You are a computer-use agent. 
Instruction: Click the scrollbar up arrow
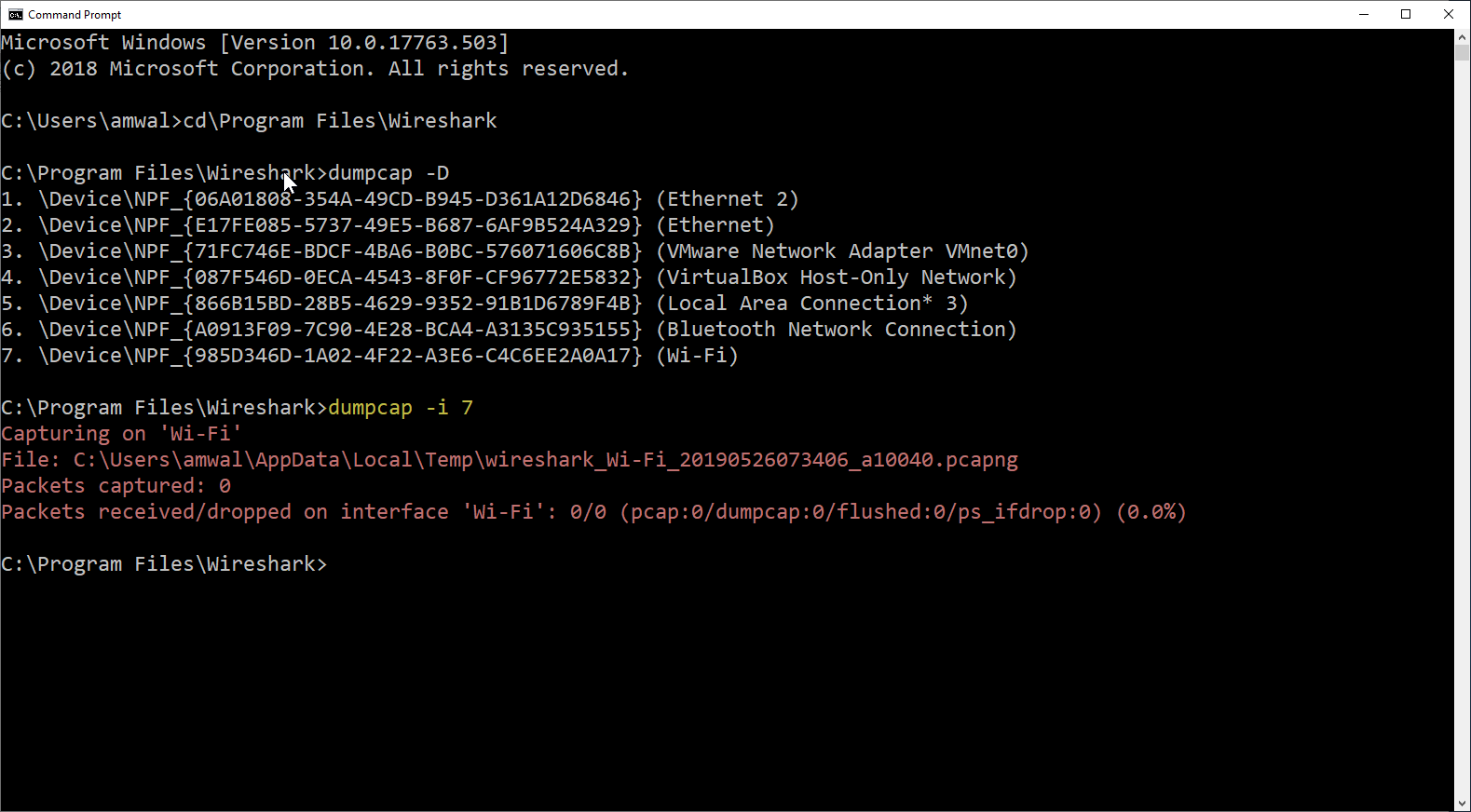point(1462,36)
